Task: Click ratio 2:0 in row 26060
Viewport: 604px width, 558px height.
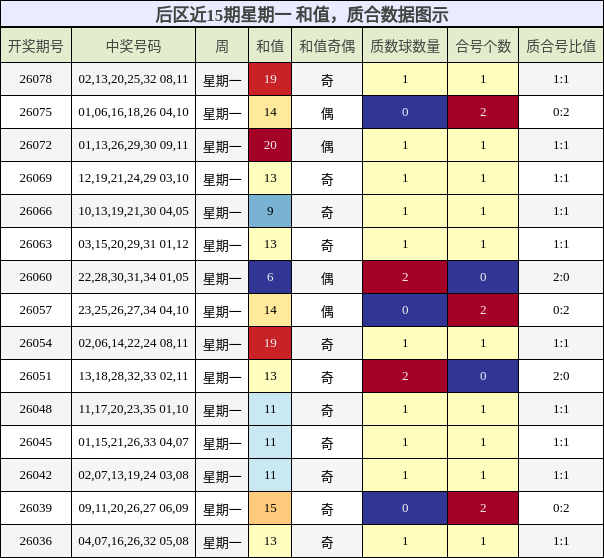Action: pos(561,277)
